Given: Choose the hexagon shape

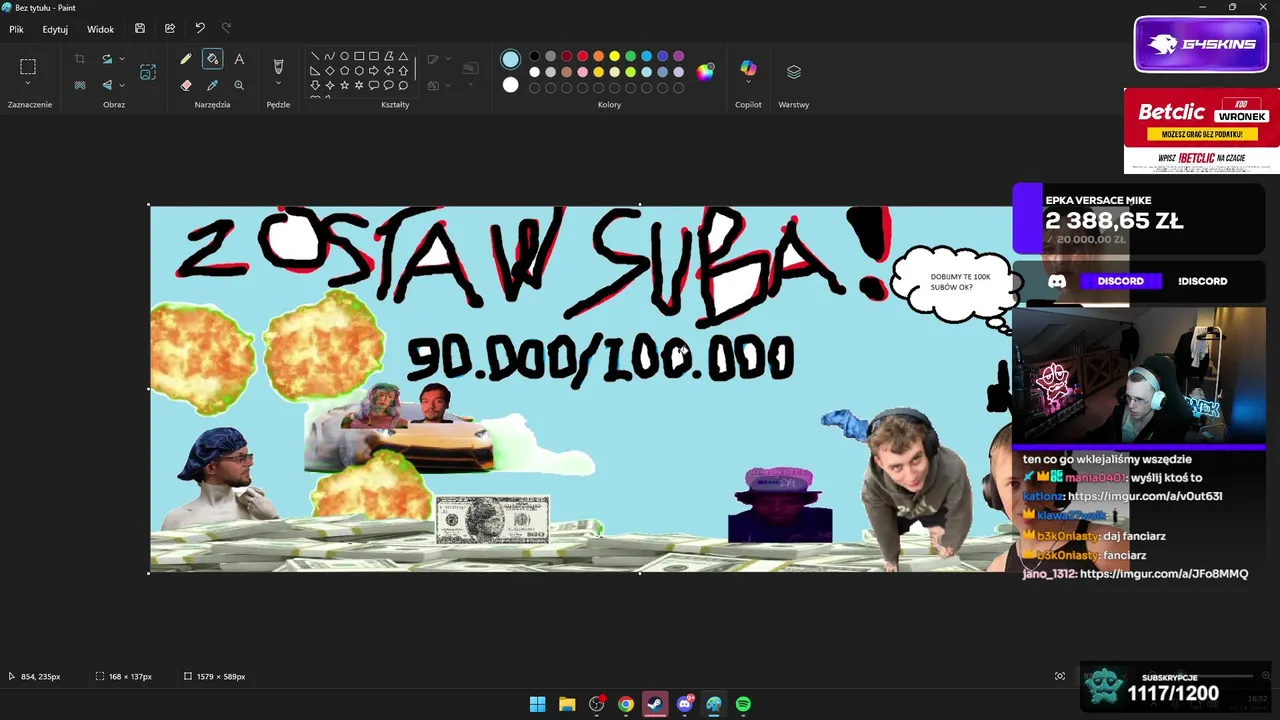Looking at the screenshot, I should 359,71.
